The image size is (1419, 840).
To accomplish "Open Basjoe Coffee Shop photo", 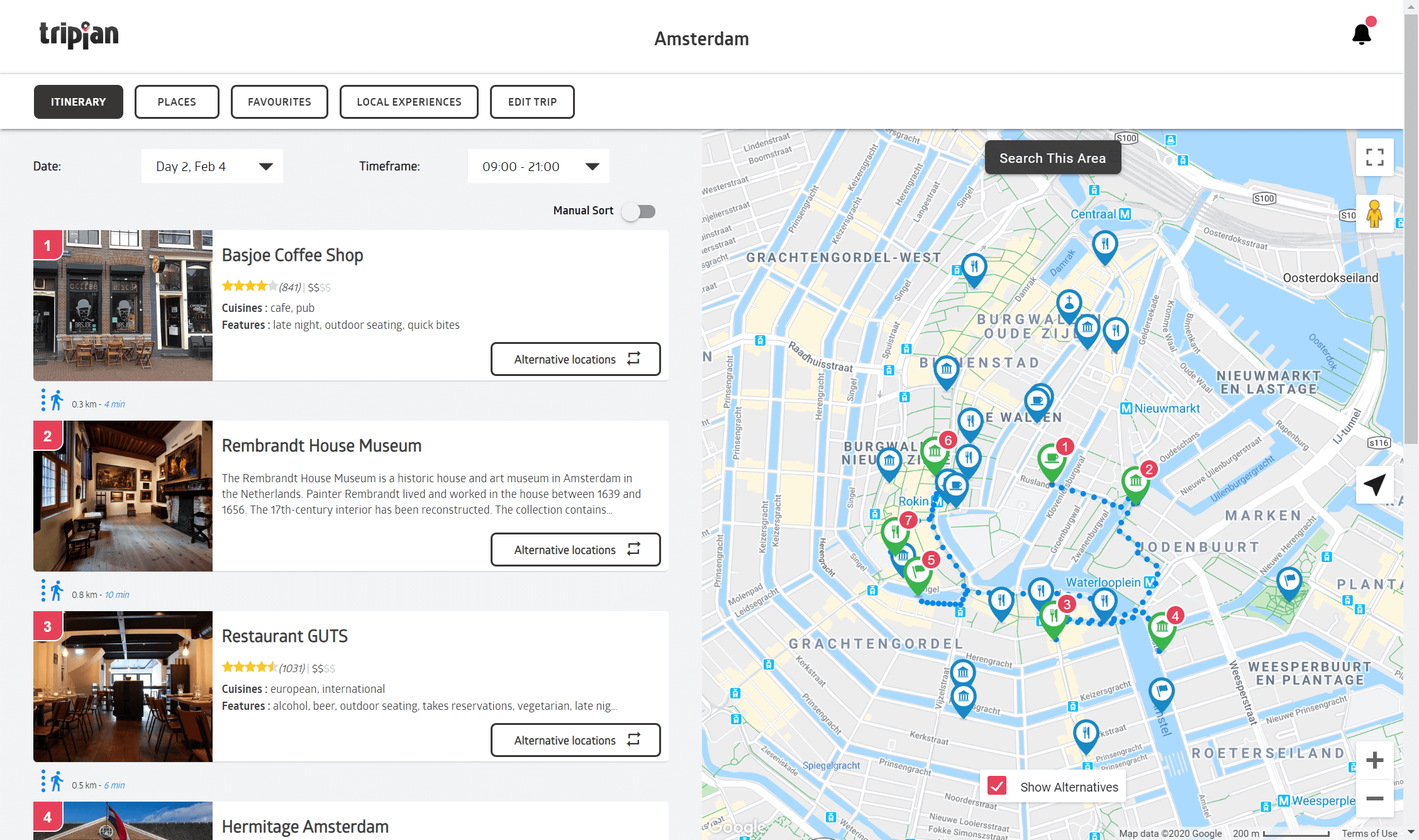I will click(x=123, y=306).
